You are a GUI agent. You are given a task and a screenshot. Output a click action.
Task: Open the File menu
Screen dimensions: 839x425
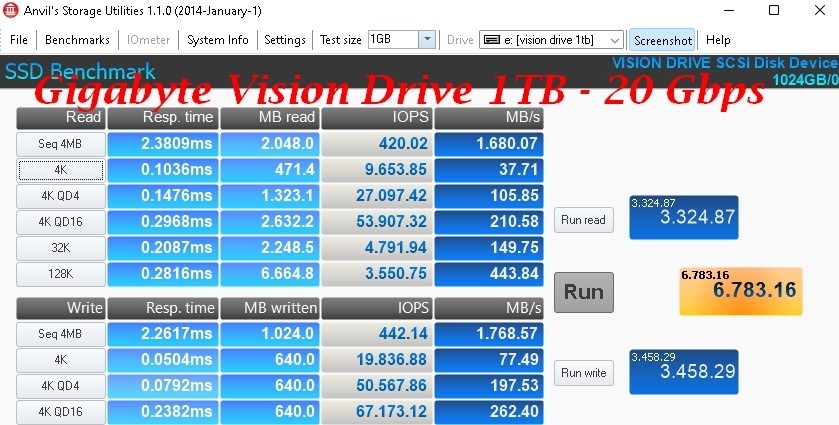(19, 40)
